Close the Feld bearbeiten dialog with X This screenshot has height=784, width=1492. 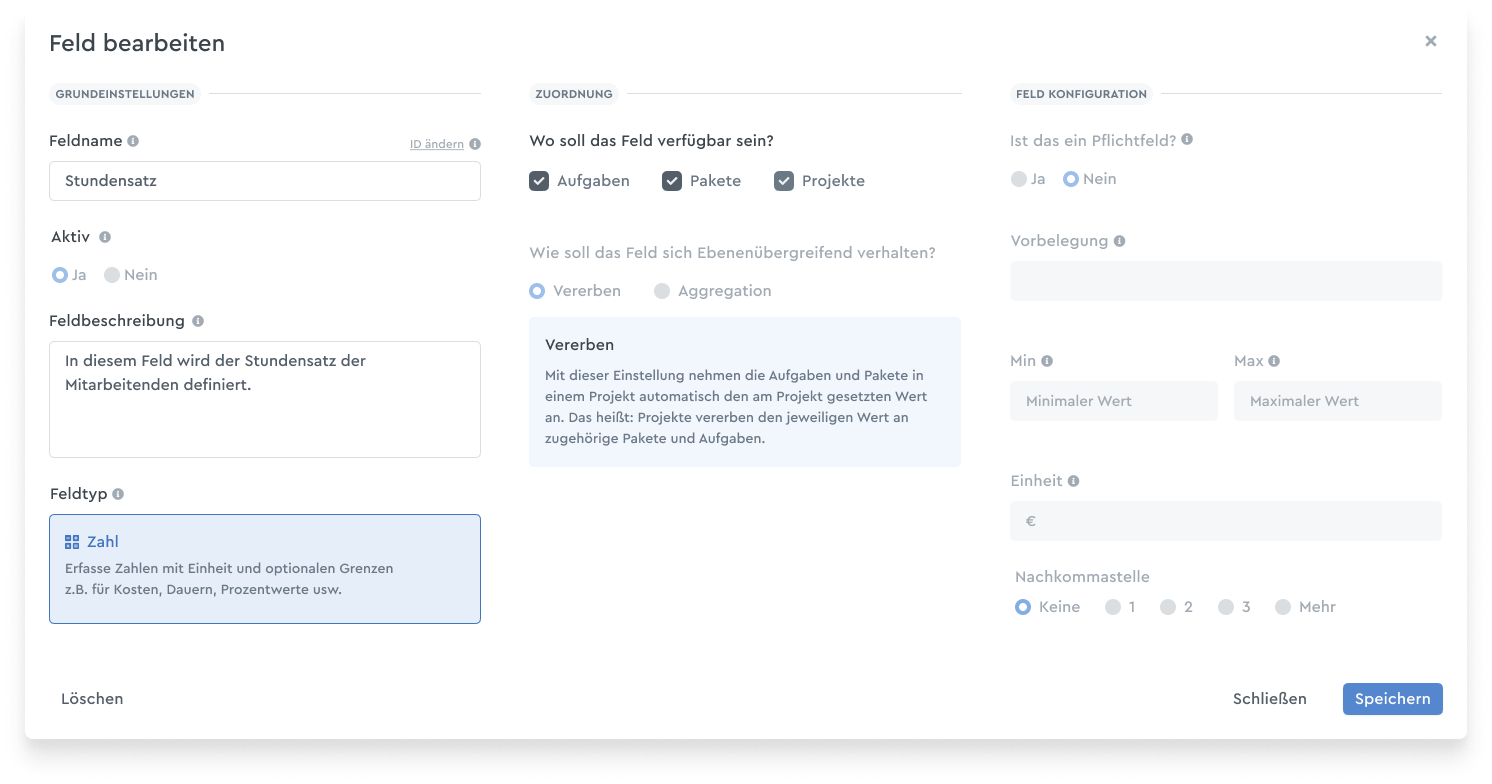pyautogui.click(x=1431, y=41)
